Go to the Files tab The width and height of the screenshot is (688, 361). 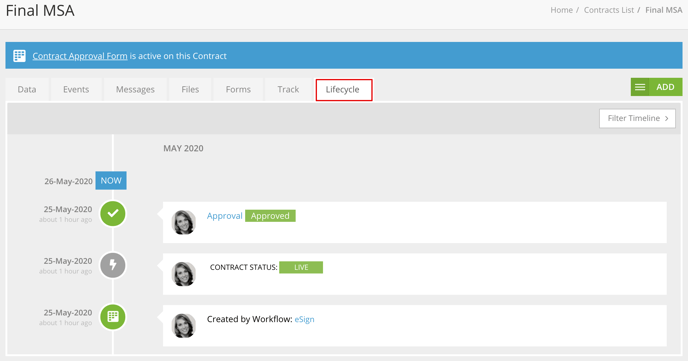coord(190,89)
